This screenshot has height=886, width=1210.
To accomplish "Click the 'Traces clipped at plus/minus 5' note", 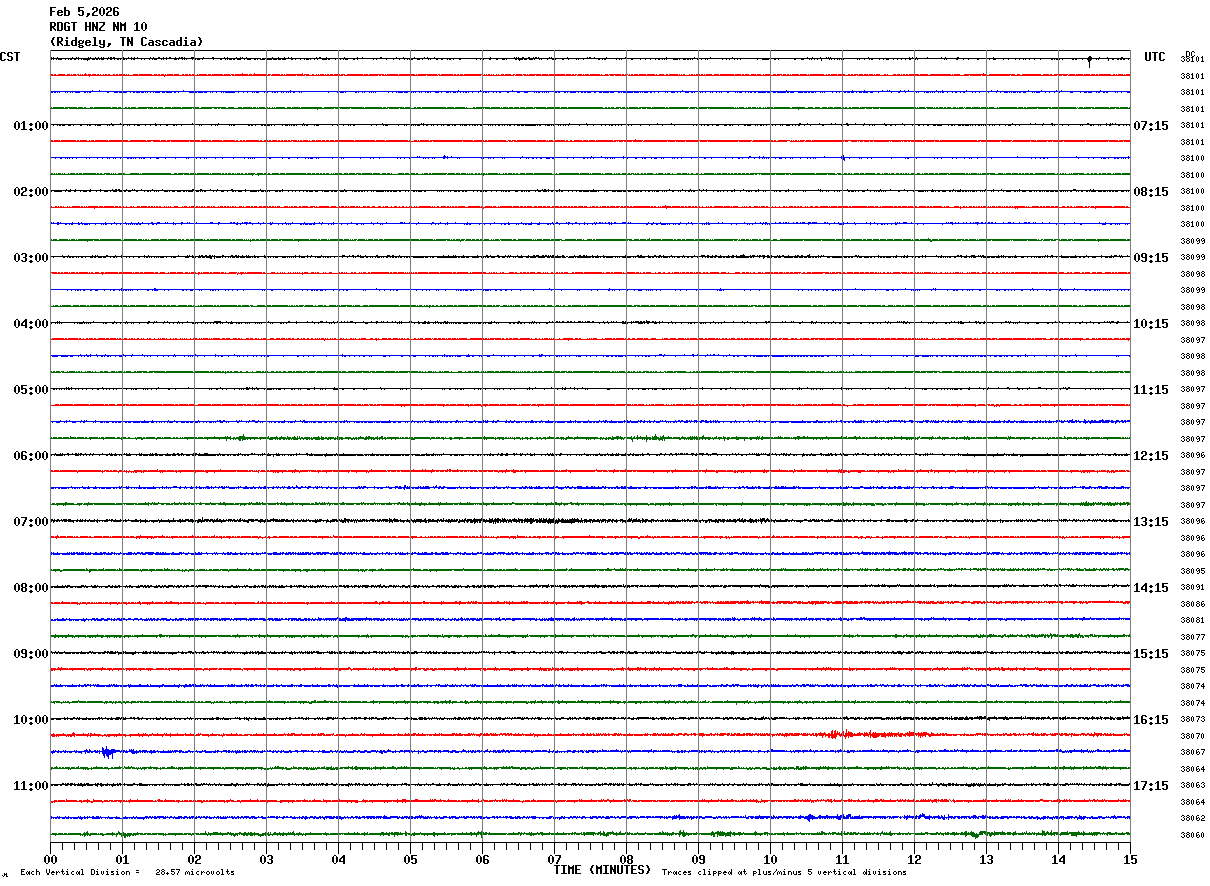I will (784, 873).
